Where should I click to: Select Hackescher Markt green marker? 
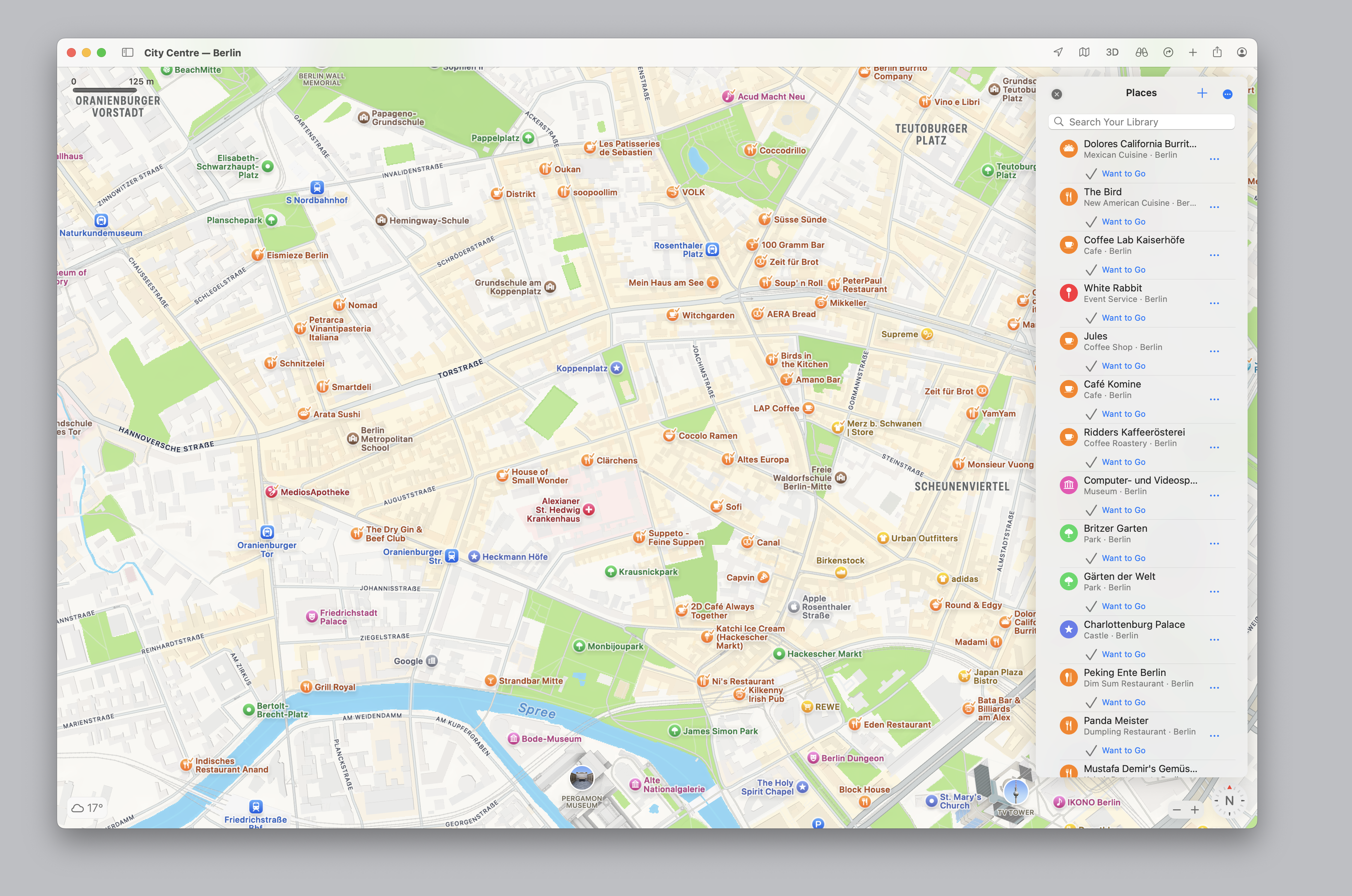coord(778,654)
